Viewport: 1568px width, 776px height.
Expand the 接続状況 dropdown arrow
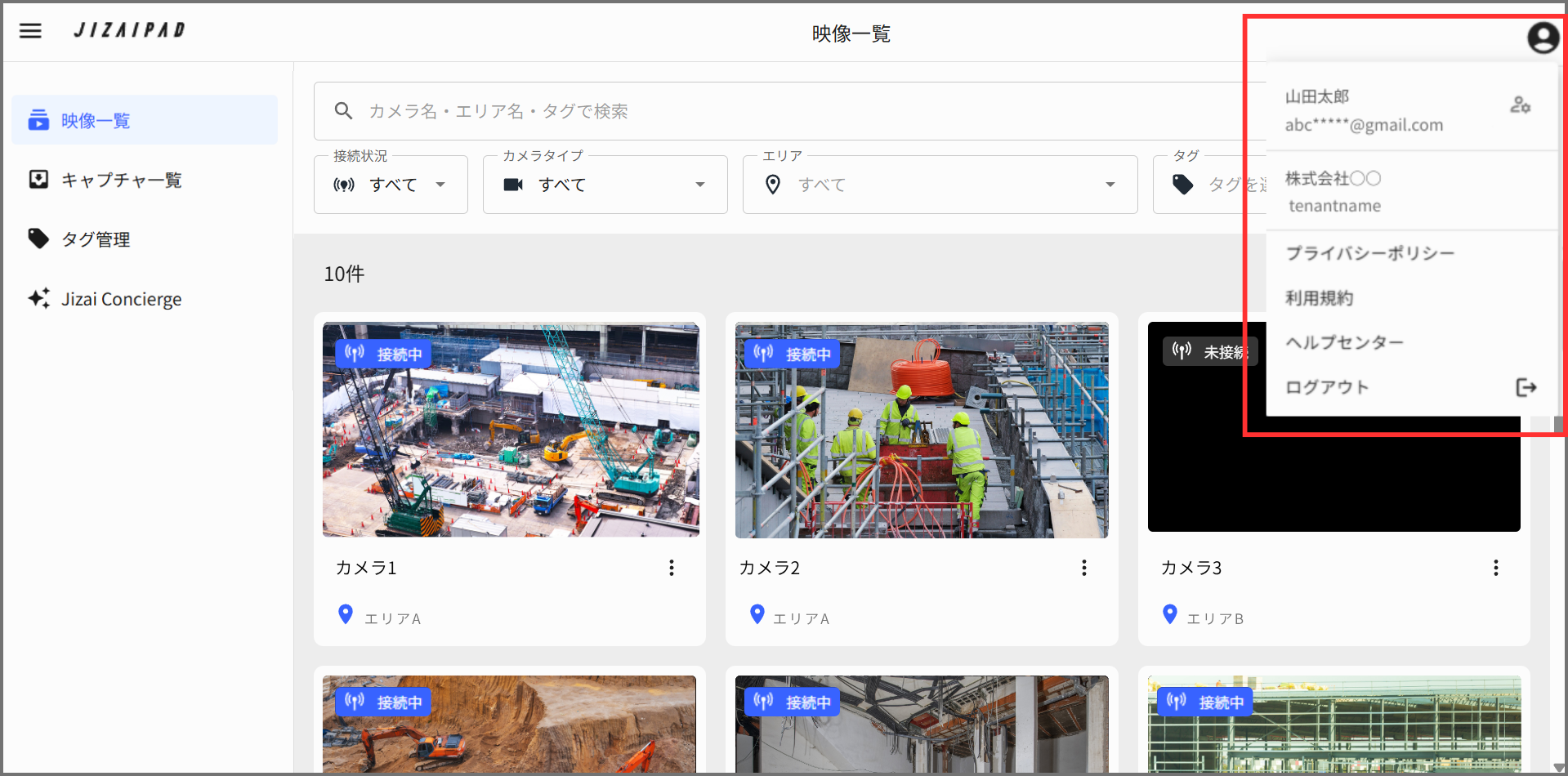(440, 185)
